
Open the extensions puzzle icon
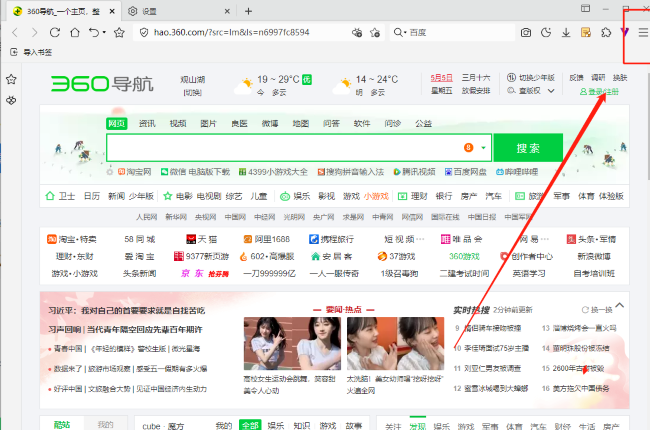tap(606, 32)
